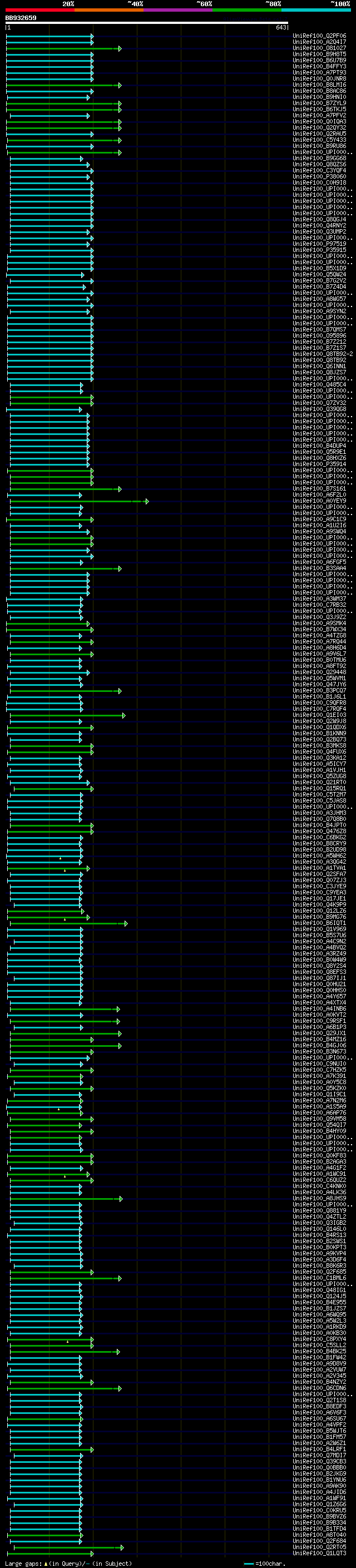The width and height of the screenshot is (356, 1568).
Task: Select the UniRef100_A8H6D4 label
Action: coord(319,647)
